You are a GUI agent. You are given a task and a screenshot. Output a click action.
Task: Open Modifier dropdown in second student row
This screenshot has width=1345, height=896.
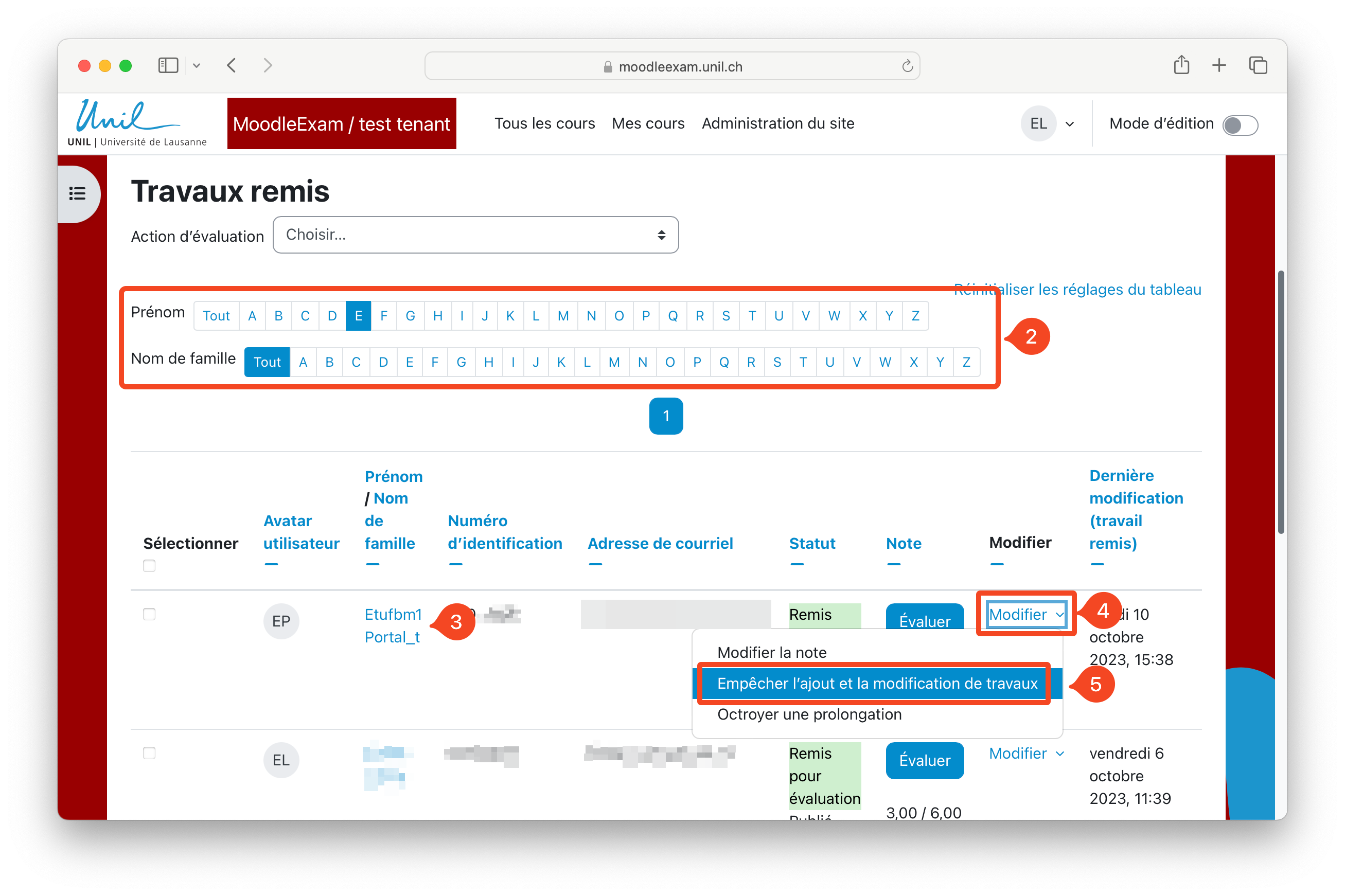pos(1026,753)
